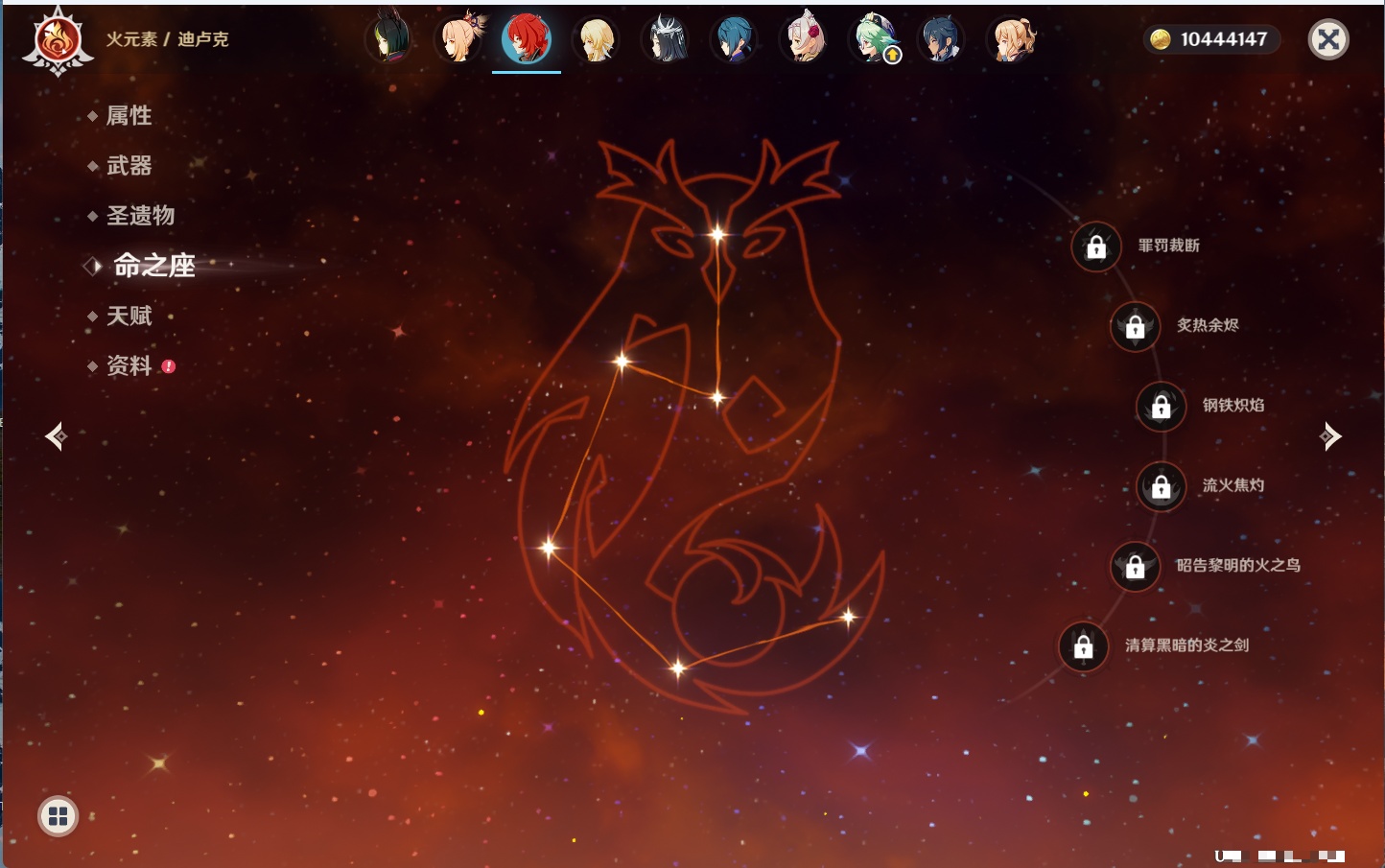Viewport: 1385px width, 868px height.
Task: Click the 火元素 / 迪卢克 title text
Action: (x=167, y=39)
